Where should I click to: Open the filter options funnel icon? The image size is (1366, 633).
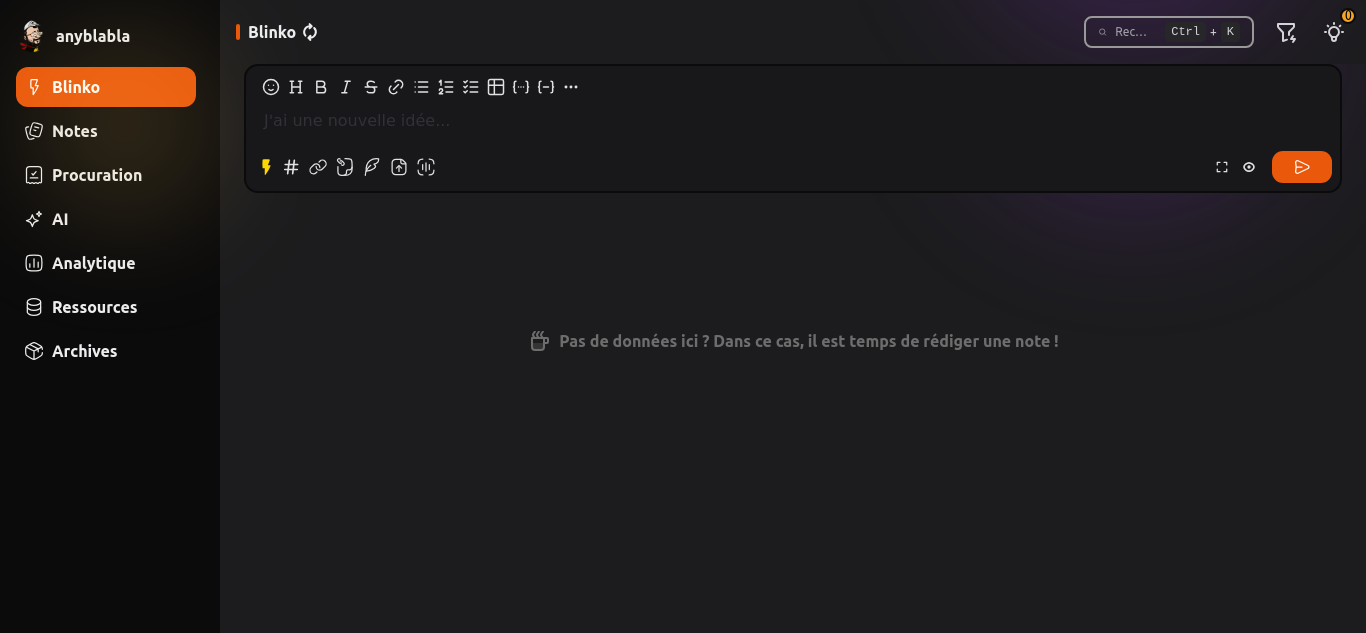pyautogui.click(x=1286, y=32)
